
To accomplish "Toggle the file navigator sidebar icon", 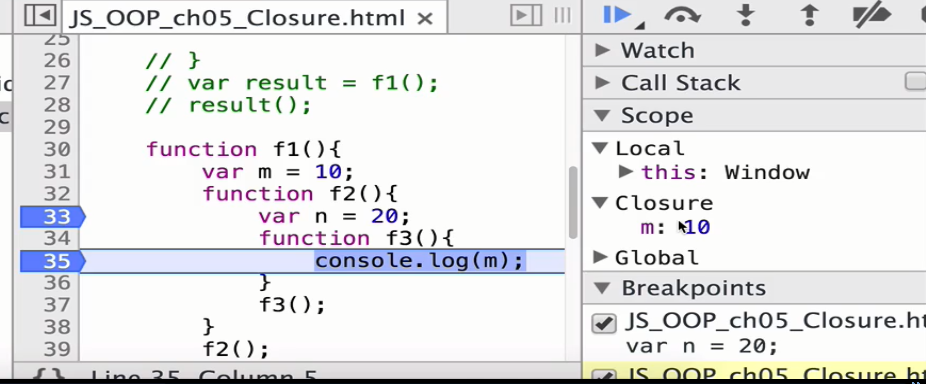I will 40,16.
